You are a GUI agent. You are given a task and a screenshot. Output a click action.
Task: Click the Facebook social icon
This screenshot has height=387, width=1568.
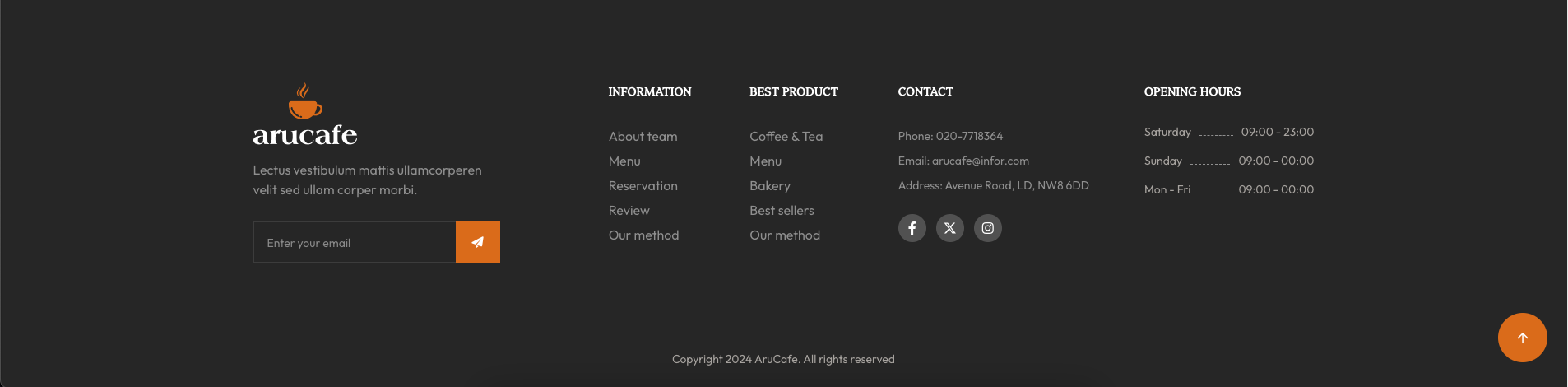pyautogui.click(x=912, y=228)
